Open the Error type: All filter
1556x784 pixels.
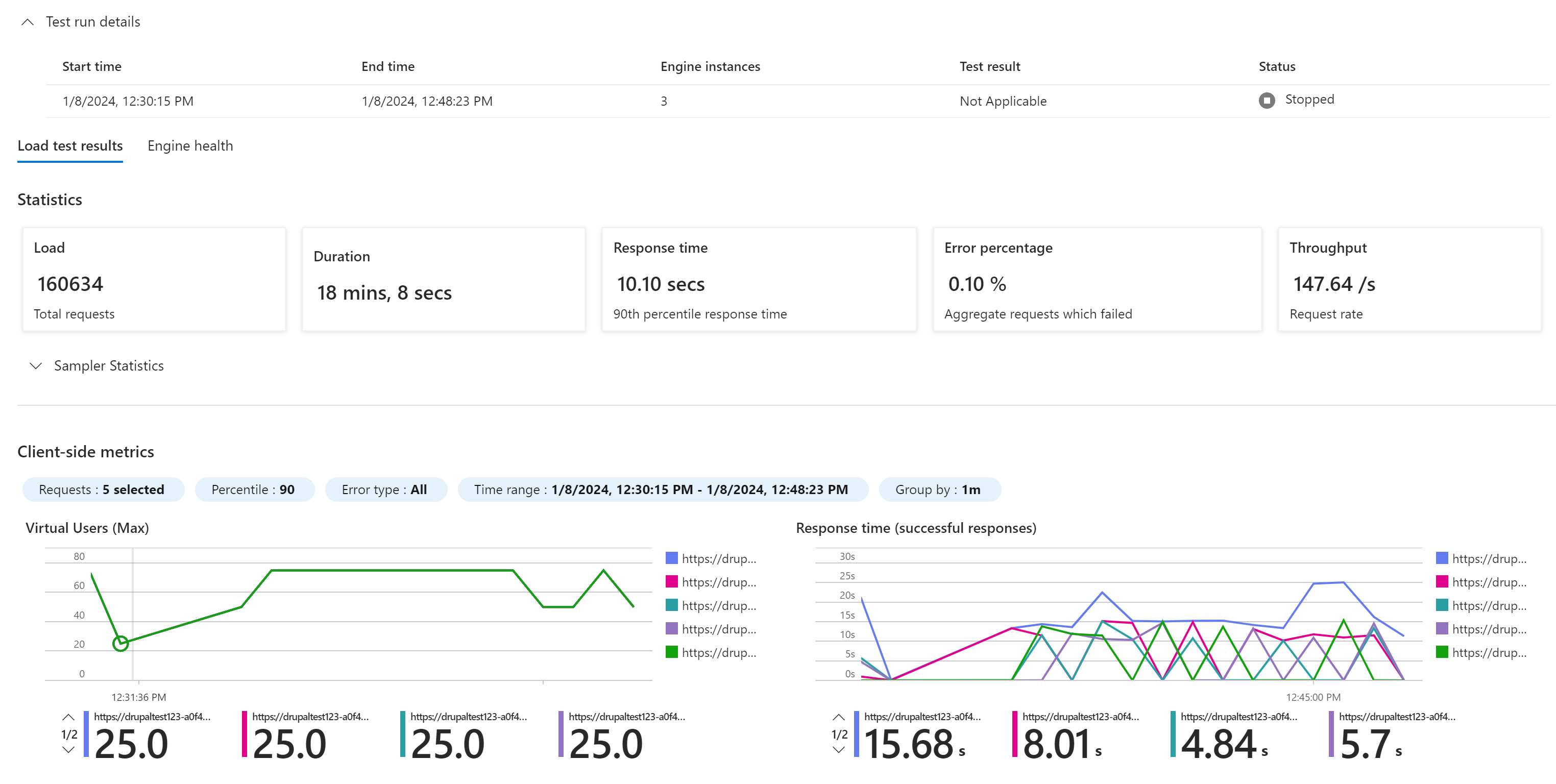click(x=385, y=489)
